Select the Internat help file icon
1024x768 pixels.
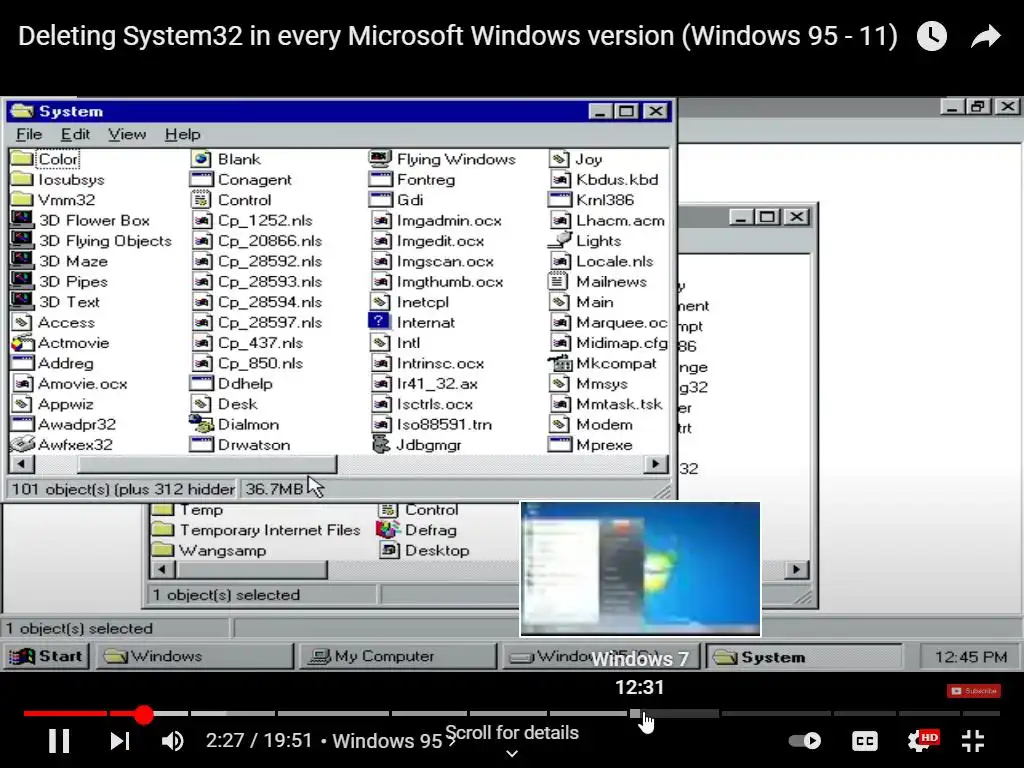coord(379,321)
